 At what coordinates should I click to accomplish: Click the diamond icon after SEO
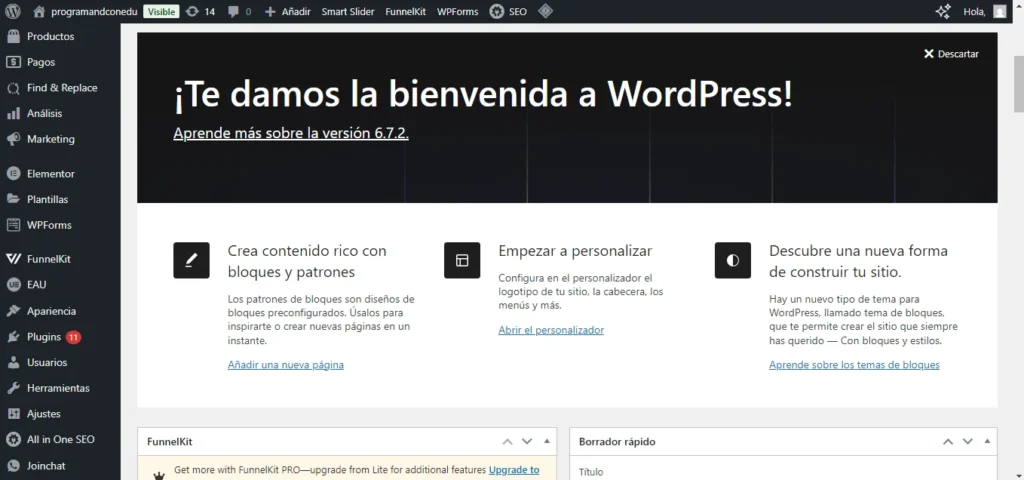(x=545, y=11)
